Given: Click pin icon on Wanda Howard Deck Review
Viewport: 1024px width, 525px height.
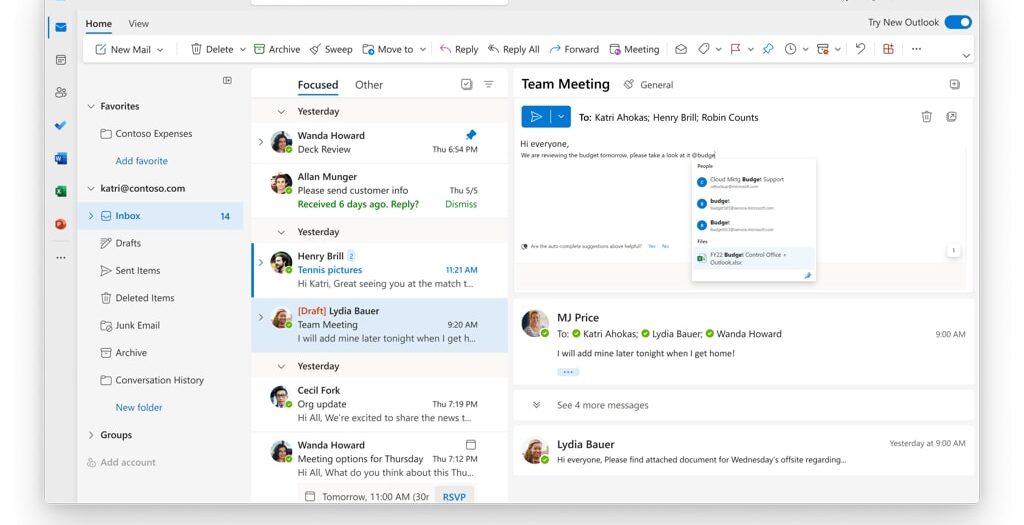Looking at the screenshot, I should (x=471, y=135).
